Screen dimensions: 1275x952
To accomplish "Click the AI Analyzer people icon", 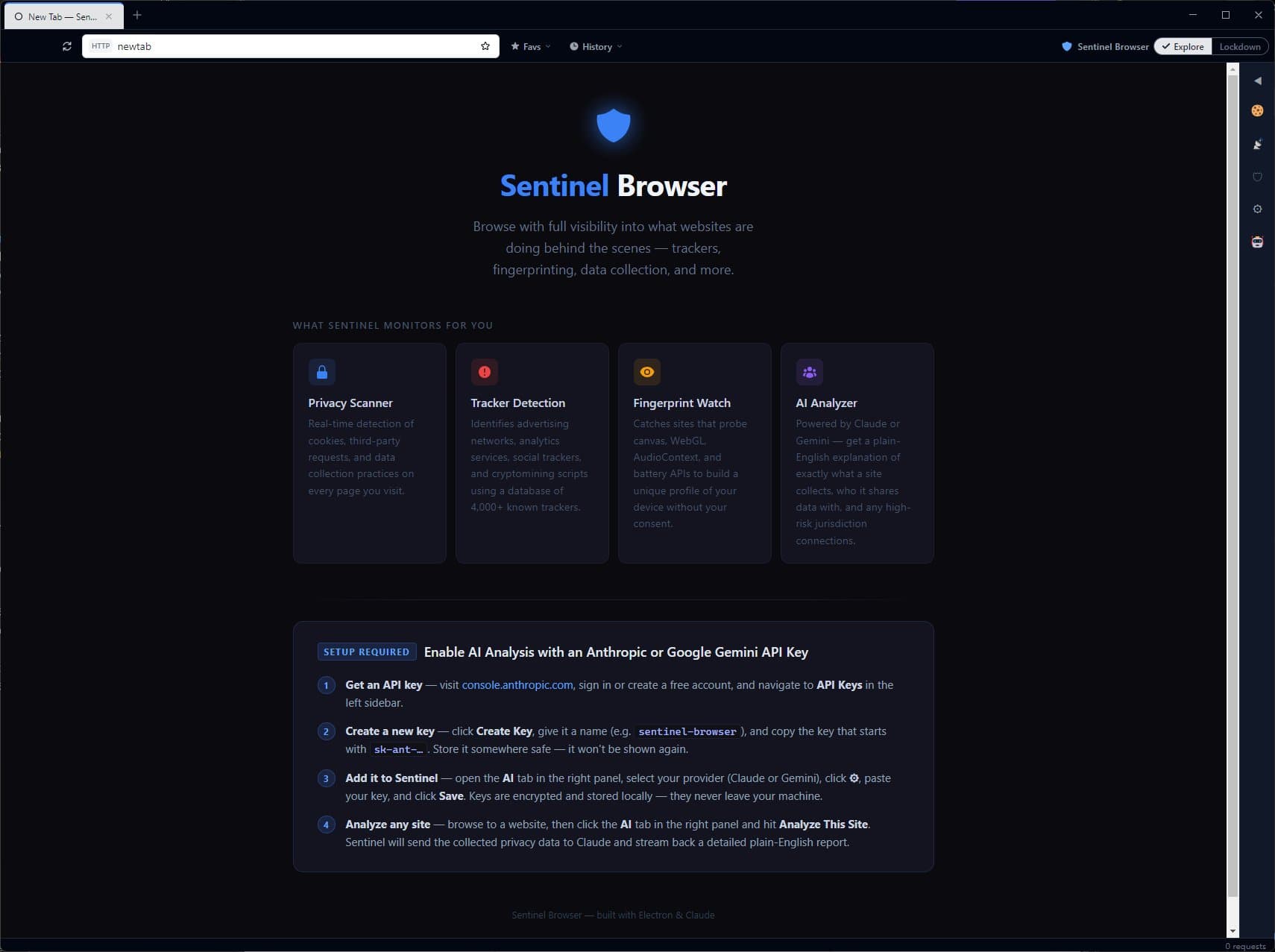I will 810,372.
